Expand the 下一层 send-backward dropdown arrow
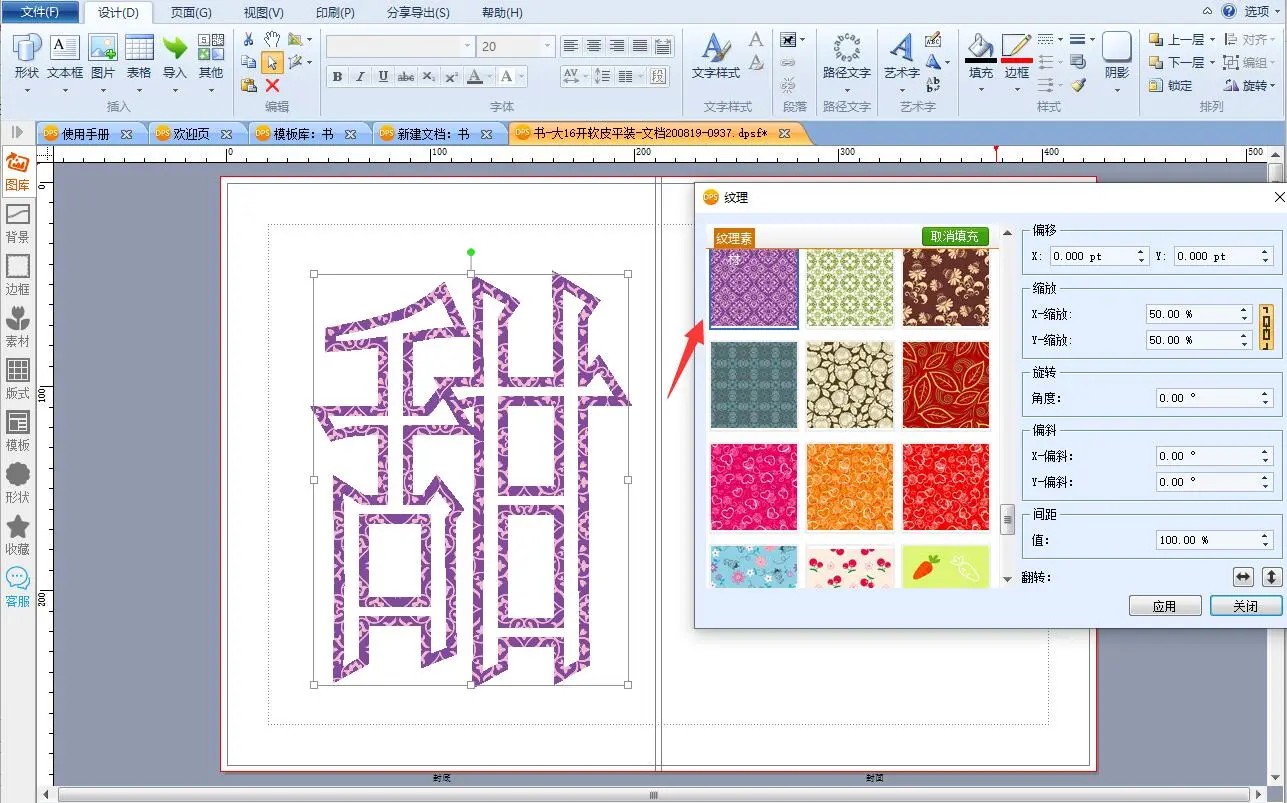1287x803 pixels. (1212, 63)
